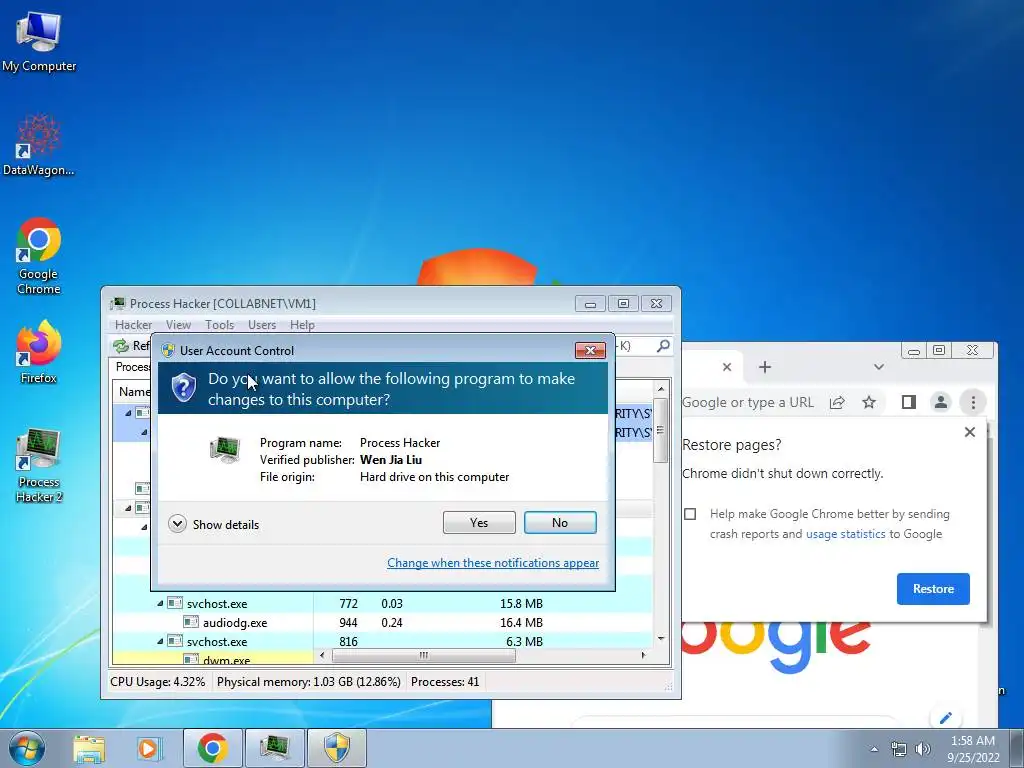The width and height of the screenshot is (1024, 768).
Task: Collapse the svchost.exe 772 tree node
Action: pyautogui.click(x=160, y=603)
